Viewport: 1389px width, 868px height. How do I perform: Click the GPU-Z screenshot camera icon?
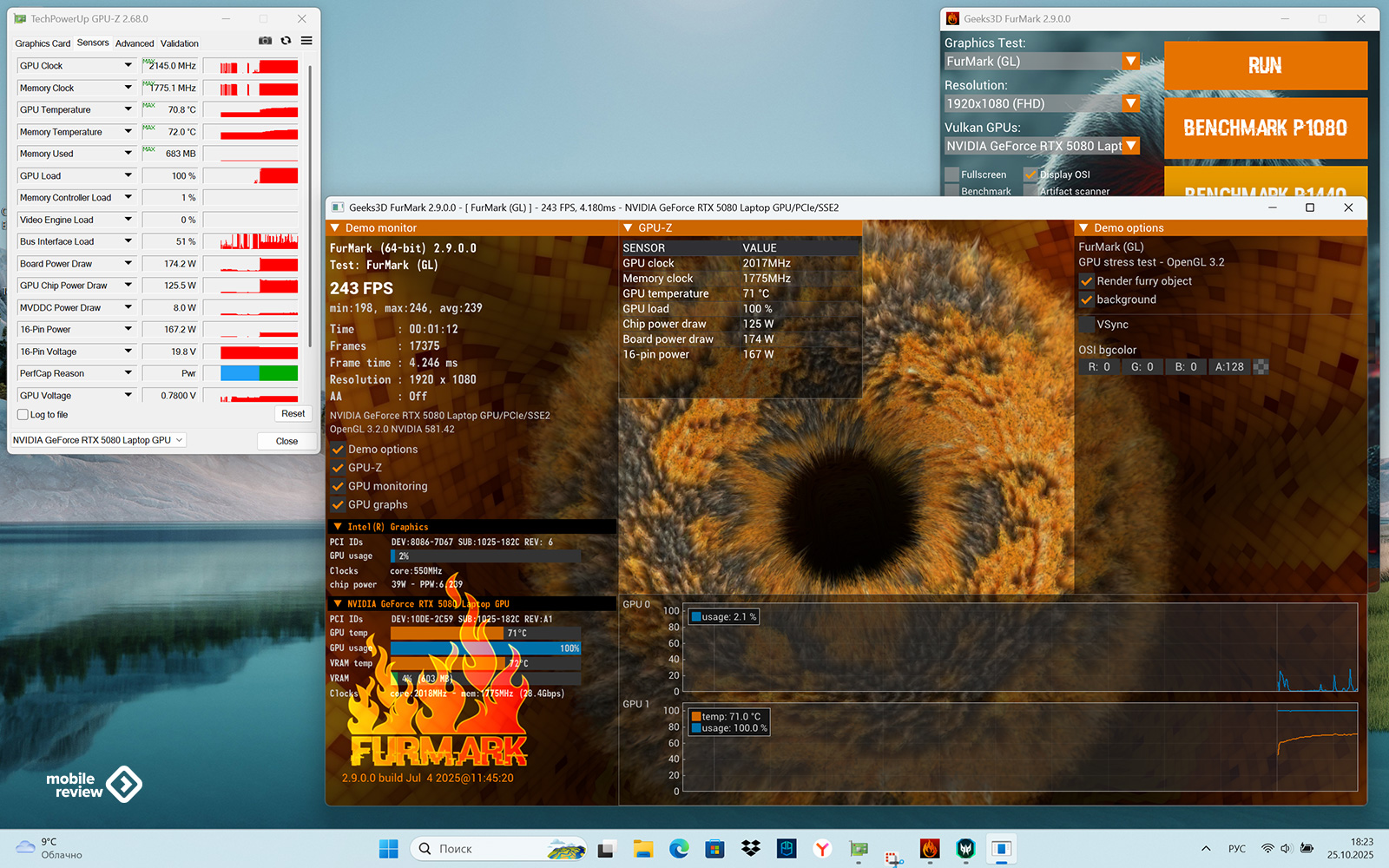pos(266,41)
